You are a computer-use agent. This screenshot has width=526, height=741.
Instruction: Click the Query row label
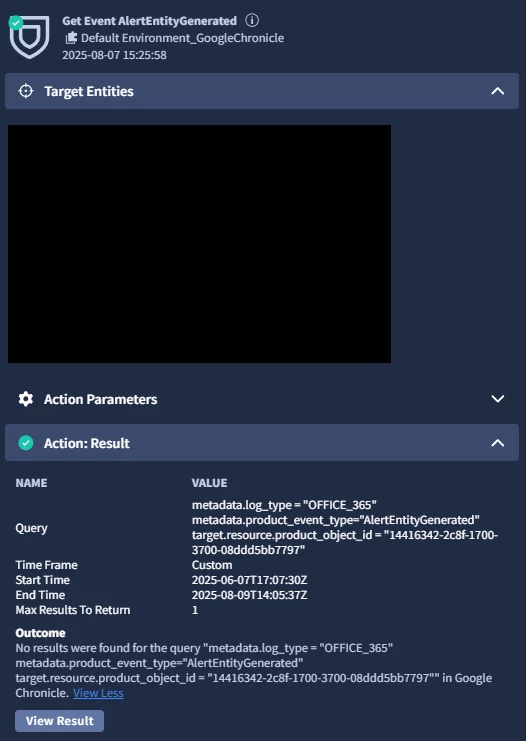tap(31, 527)
